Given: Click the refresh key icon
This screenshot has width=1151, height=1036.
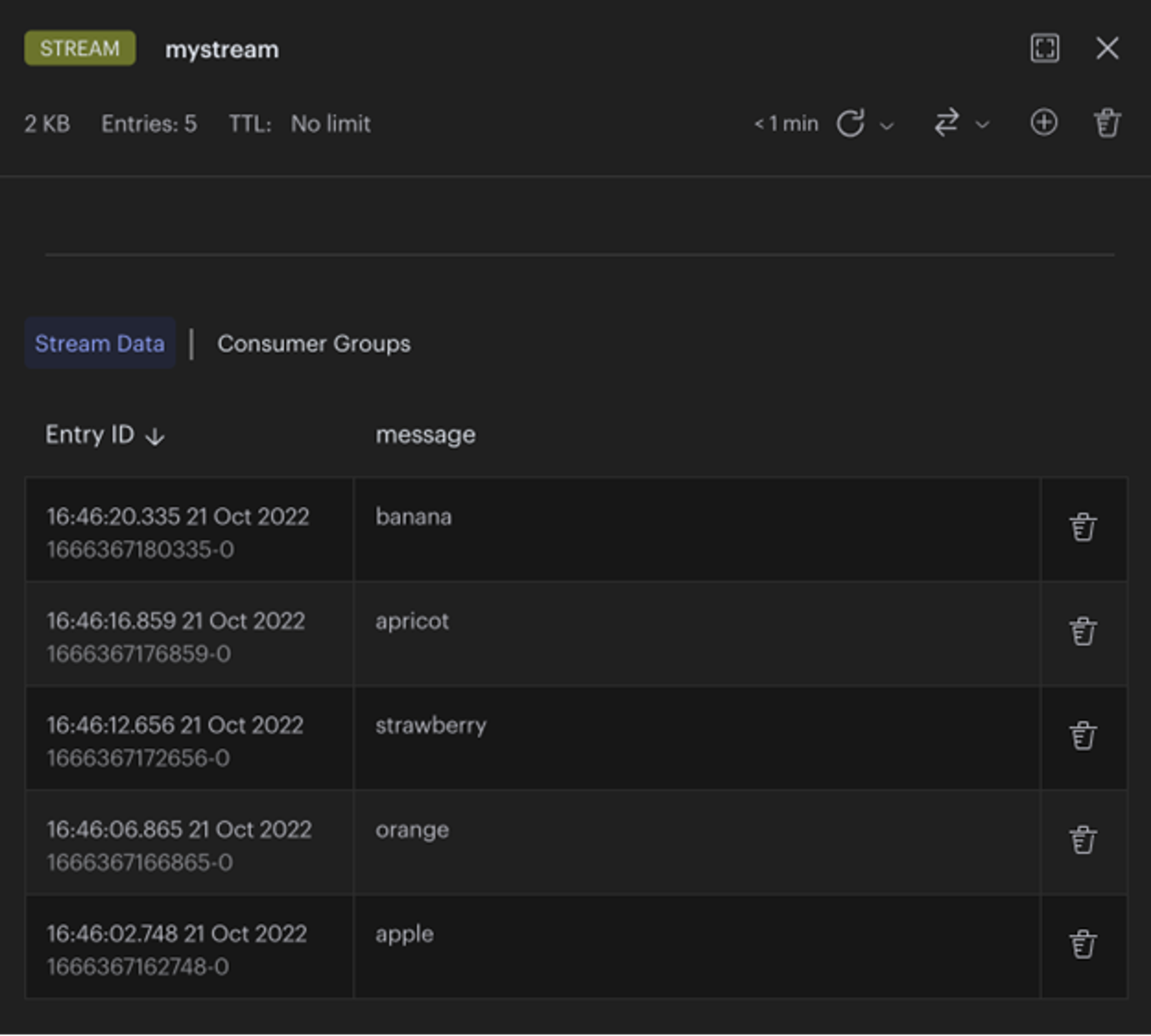Looking at the screenshot, I should (850, 123).
